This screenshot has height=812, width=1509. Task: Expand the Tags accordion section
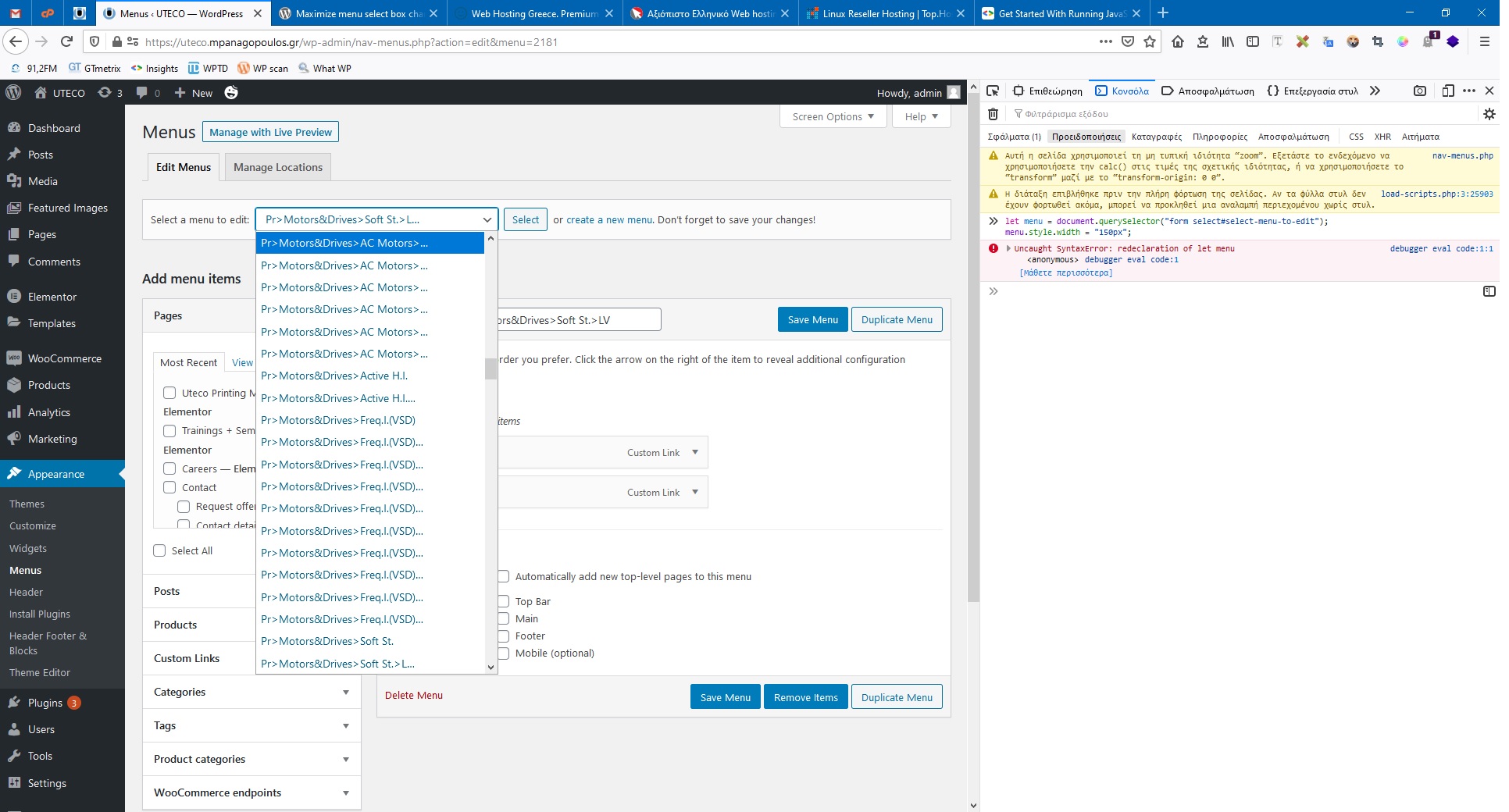coord(251,725)
